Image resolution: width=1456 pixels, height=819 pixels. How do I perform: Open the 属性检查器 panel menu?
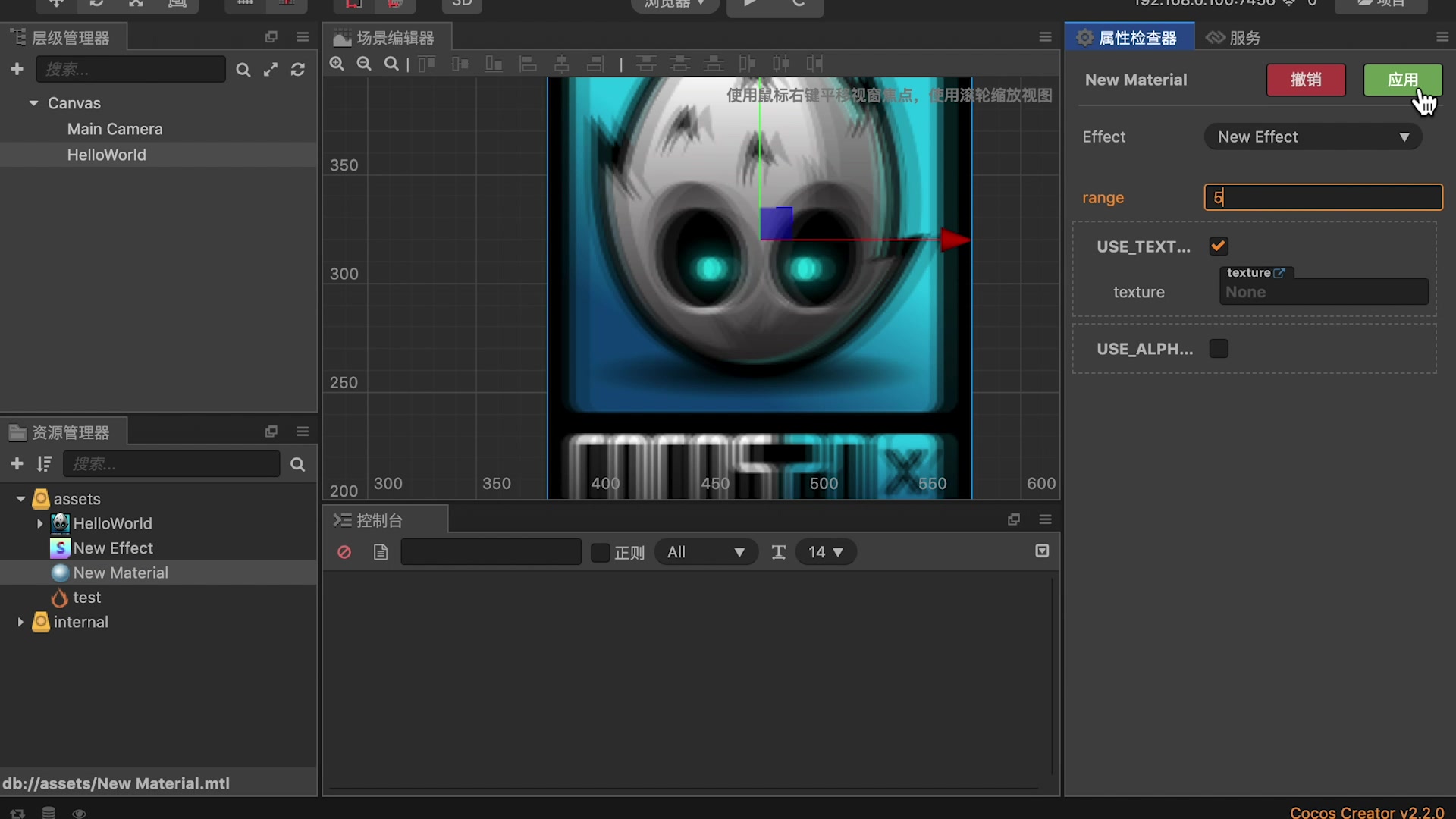tap(1442, 36)
